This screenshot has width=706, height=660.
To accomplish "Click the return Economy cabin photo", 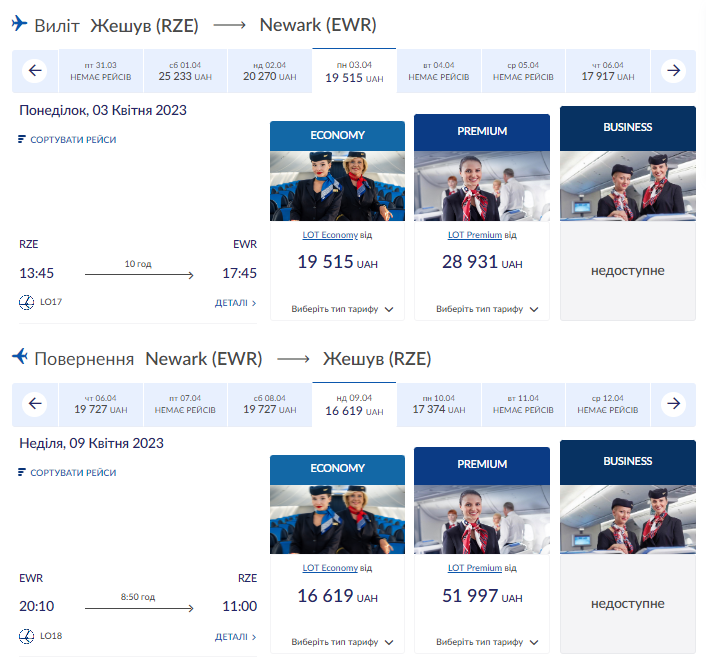I will click(337, 518).
